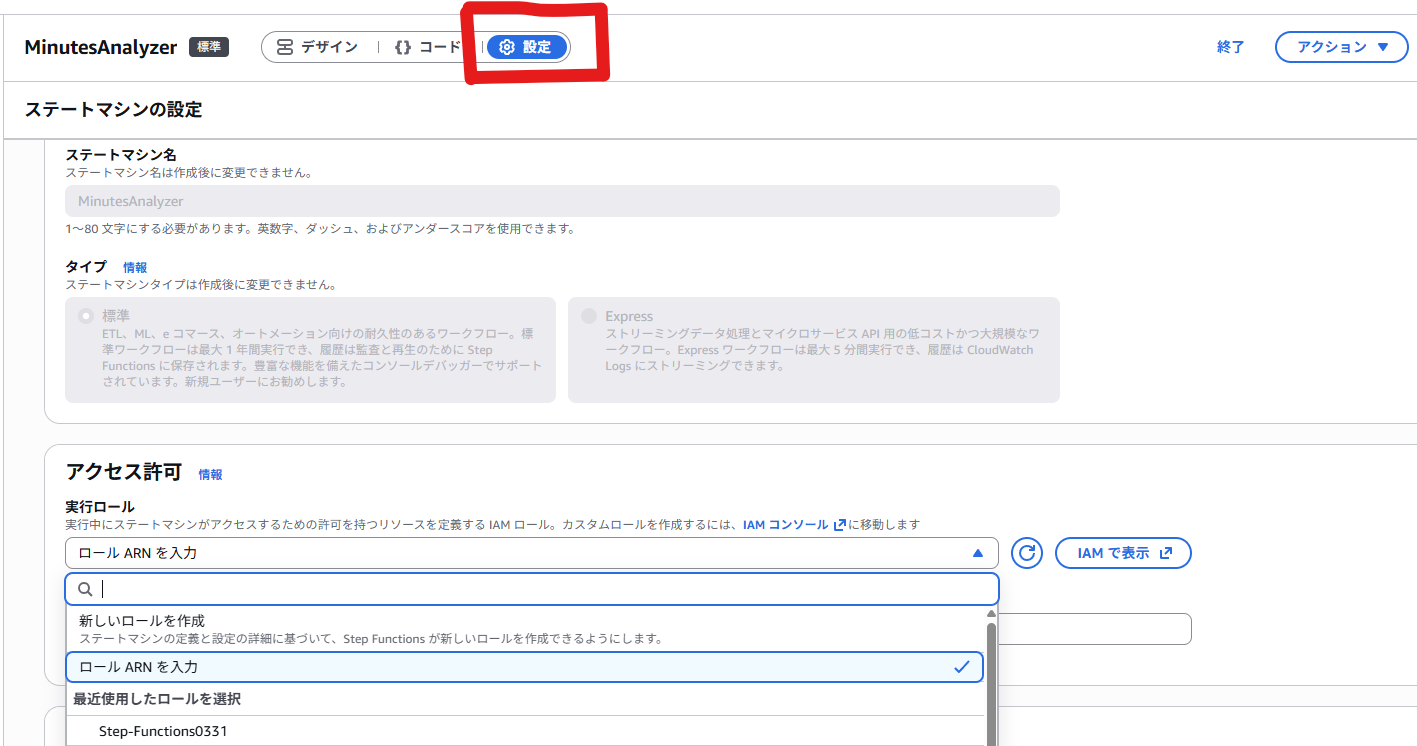Click the ステートマシン名 input field
Viewport: 1417px width, 746px height.
click(x=562, y=201)
